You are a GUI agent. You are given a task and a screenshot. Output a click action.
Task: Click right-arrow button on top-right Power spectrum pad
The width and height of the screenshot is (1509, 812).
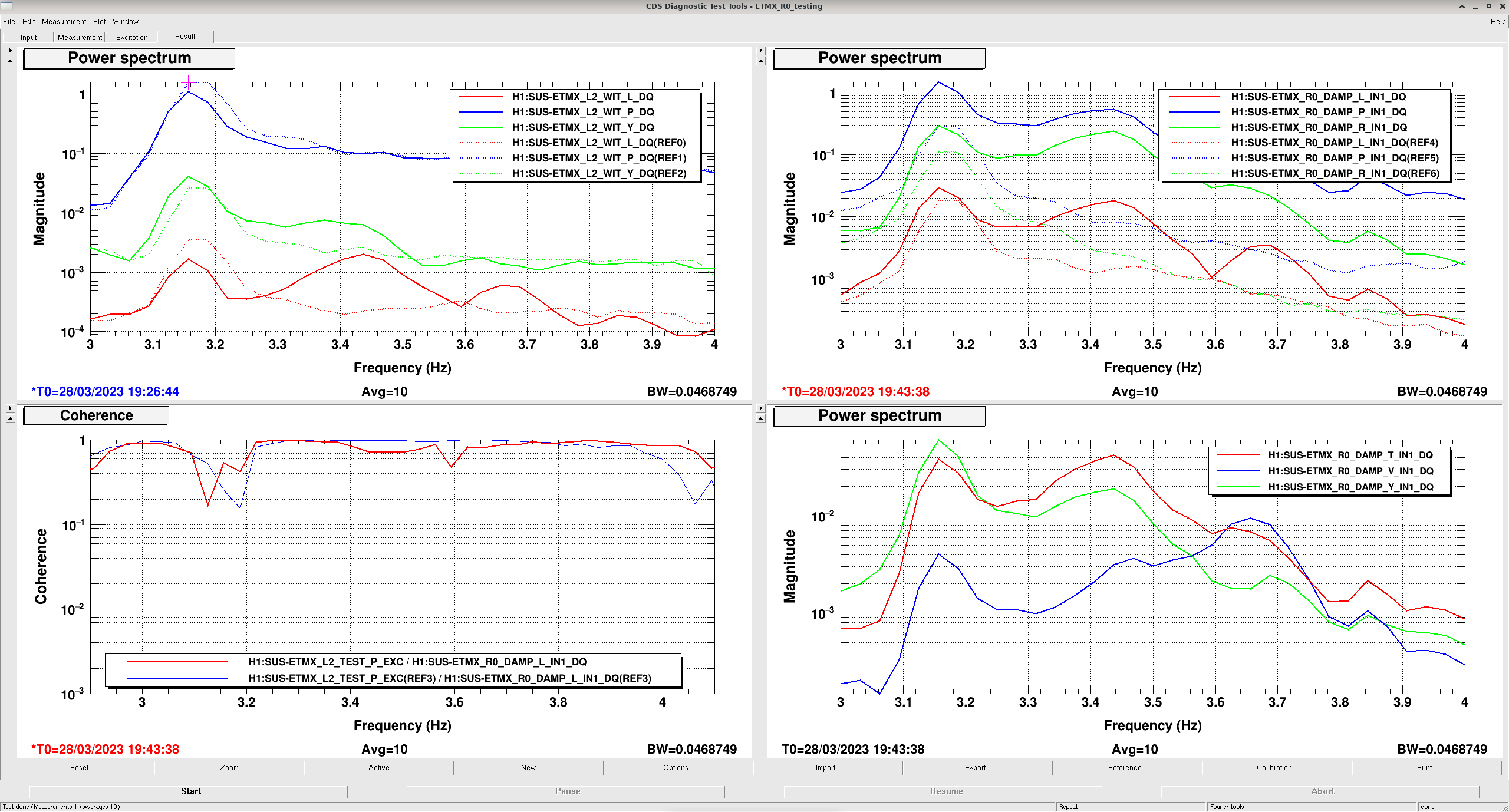760,51
